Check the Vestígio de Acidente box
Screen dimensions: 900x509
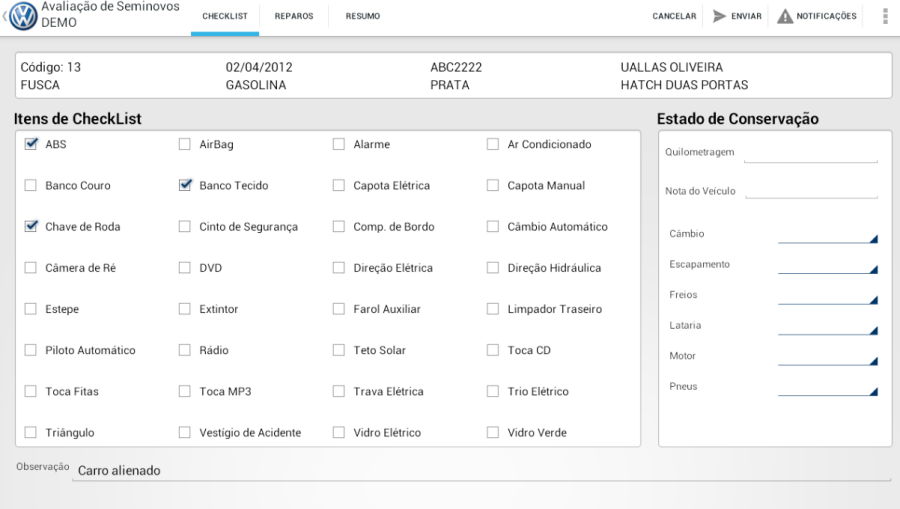(185, 432)
